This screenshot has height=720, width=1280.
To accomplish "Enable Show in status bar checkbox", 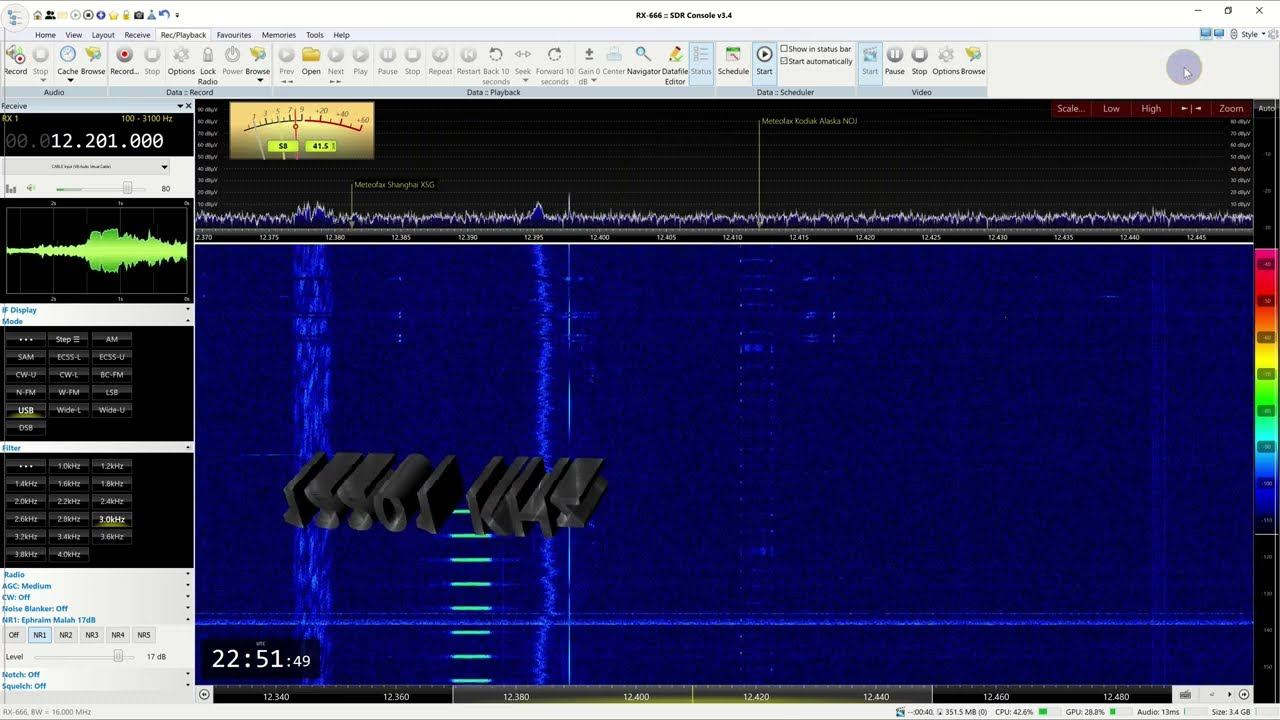I will pyautogui.click(x=785, y=49).
